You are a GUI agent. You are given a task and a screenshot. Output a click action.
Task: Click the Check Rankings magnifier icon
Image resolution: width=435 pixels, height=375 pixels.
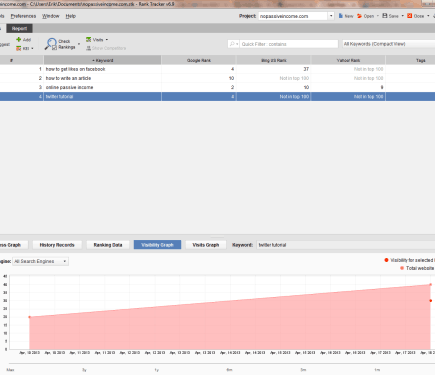click(51, 44)
